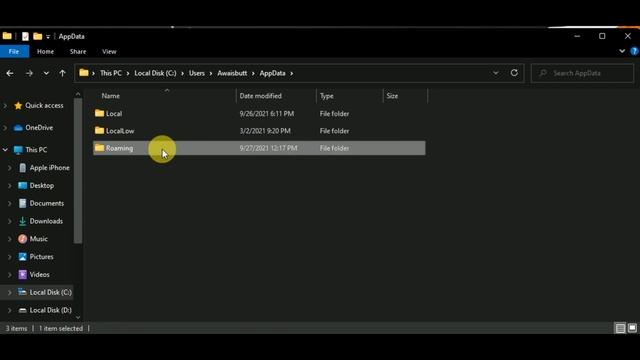Expand the Quick access tree node
640x360 pixels.
click(5, 106)
